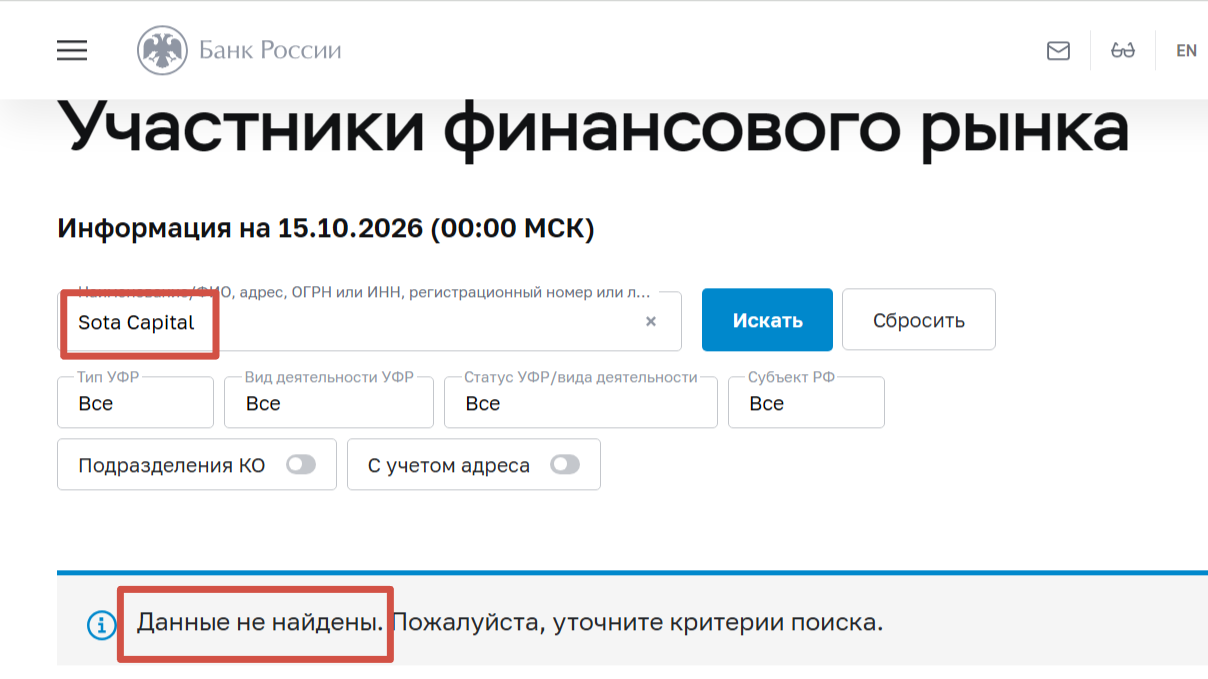
Task: Toggle the Подразделения КО switch
Action: pyautogui.click(x=301, y=465)
